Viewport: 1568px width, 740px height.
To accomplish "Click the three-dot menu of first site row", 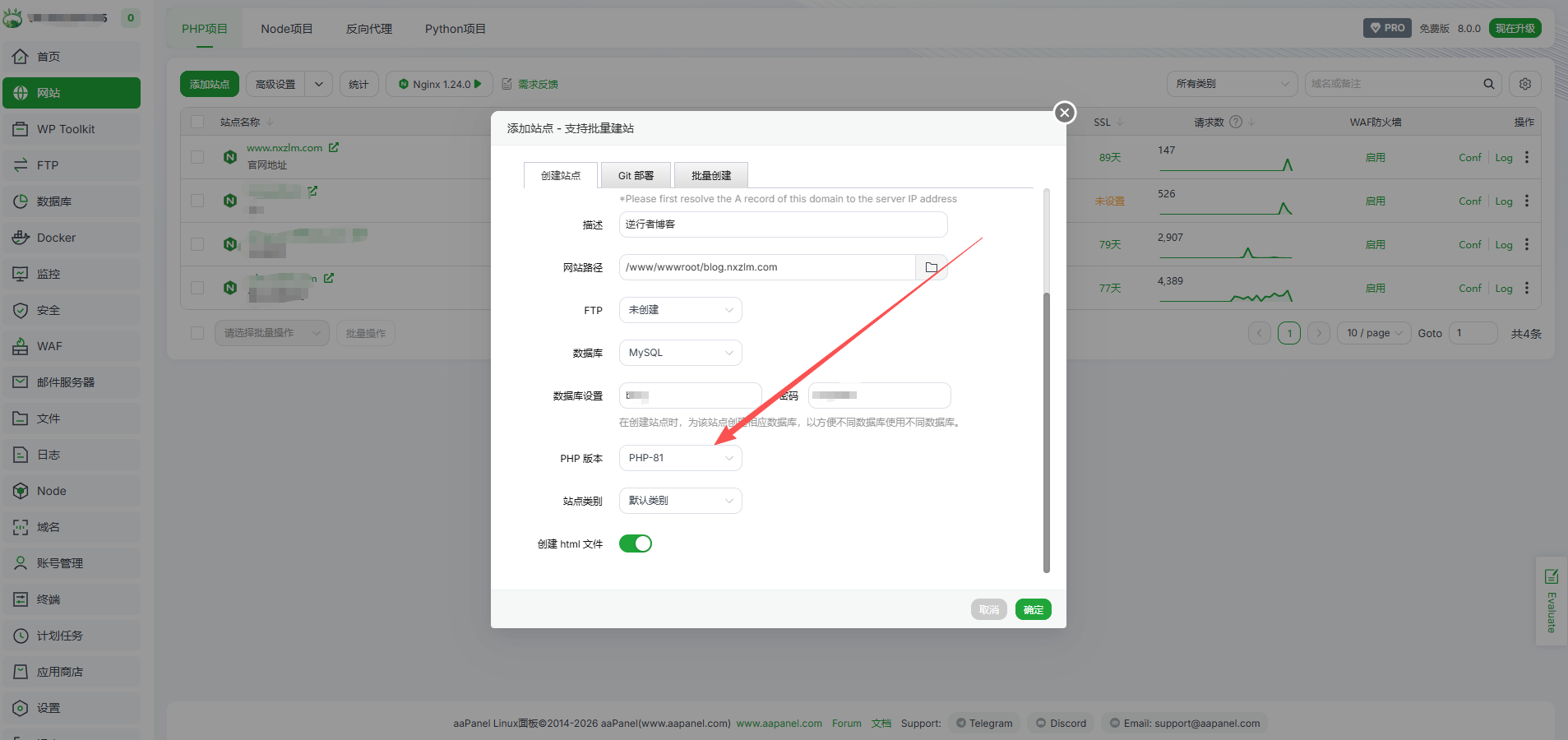I will pyautogui.click(x=1527, y=157).
